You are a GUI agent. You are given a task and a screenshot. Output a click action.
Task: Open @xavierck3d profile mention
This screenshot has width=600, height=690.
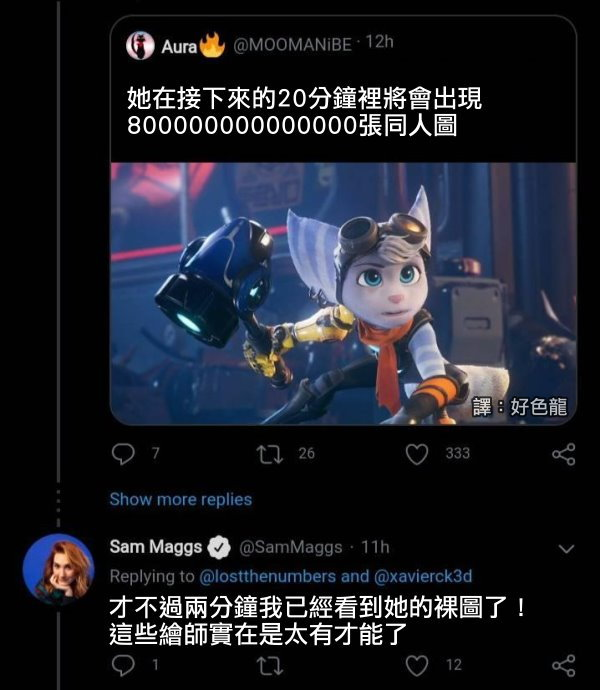tap(423, 576)
